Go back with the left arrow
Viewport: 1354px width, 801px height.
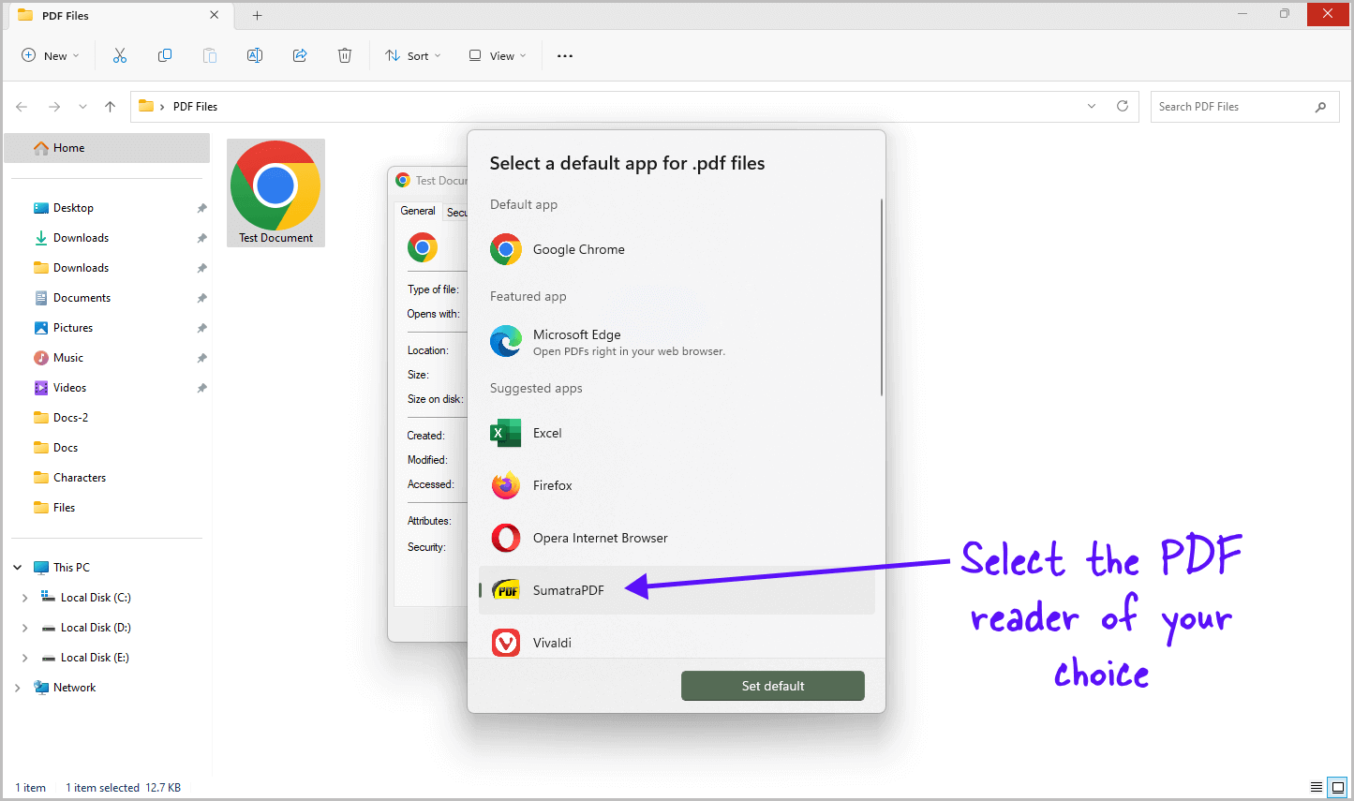point(22,106)
